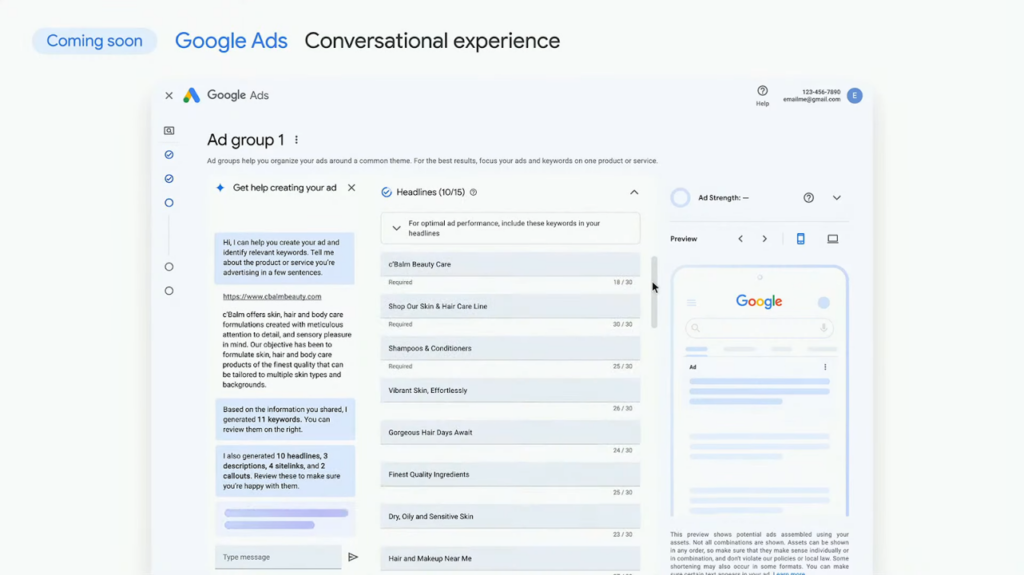The width and height of the screenshot is (1024, 575).
Task: Switch preview to desktop view
Action: tap(833, 238)
